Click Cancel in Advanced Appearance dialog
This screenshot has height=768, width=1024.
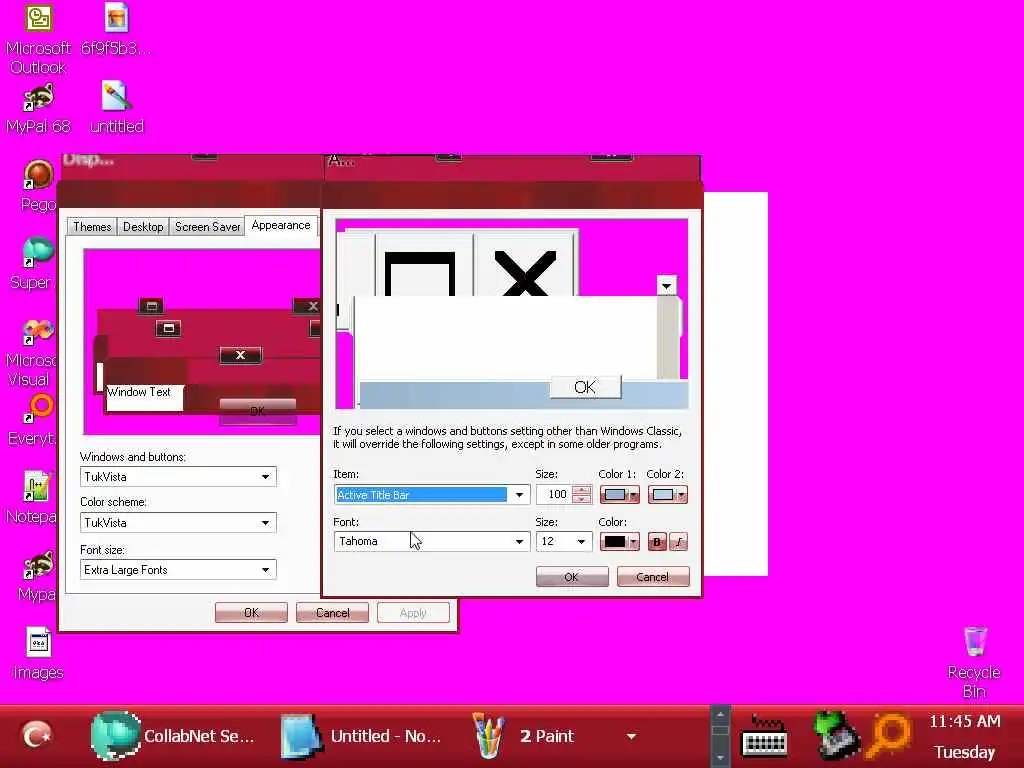click(x=652, y=577)
